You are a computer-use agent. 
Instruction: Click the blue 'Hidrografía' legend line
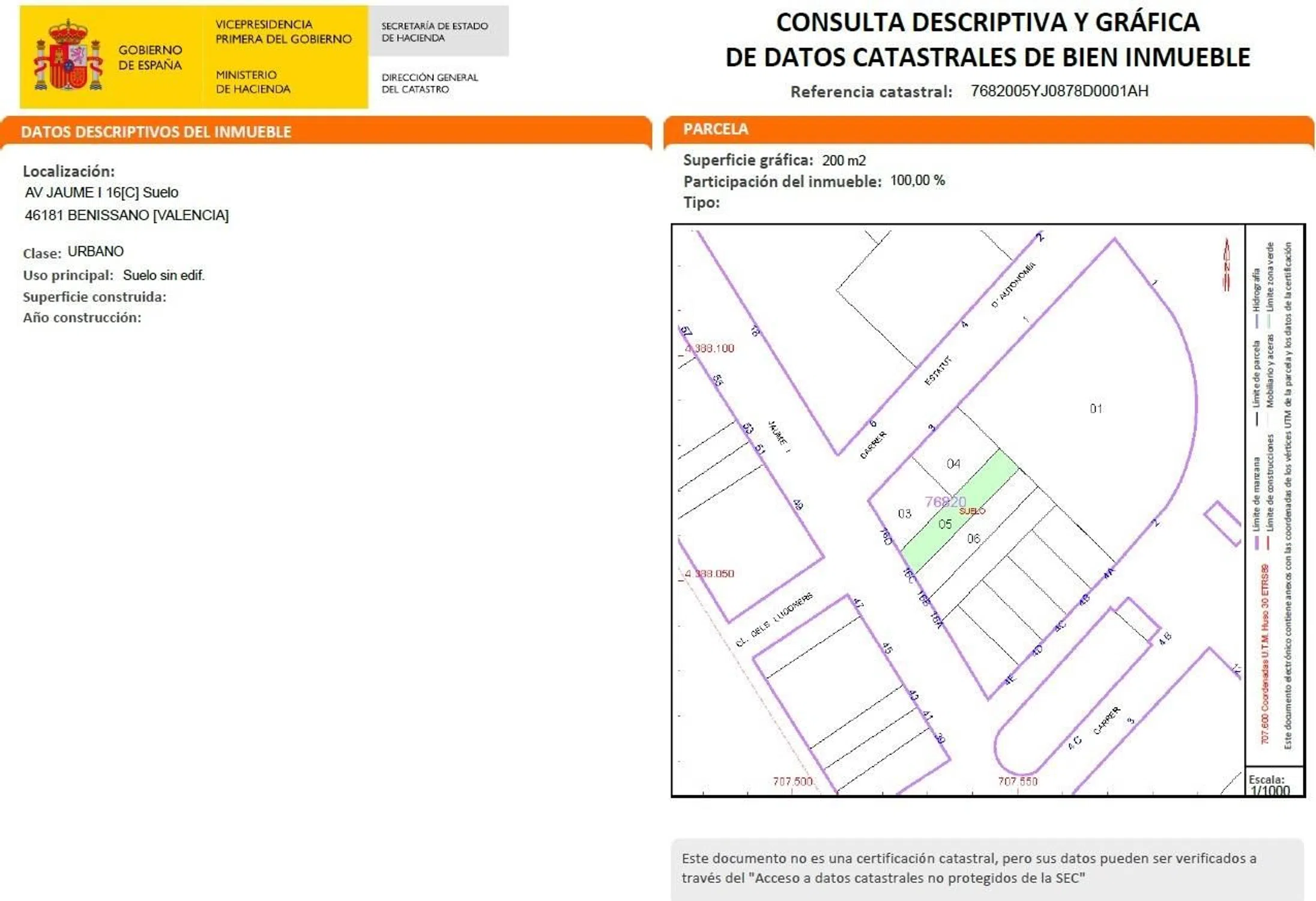point(1257,321)
